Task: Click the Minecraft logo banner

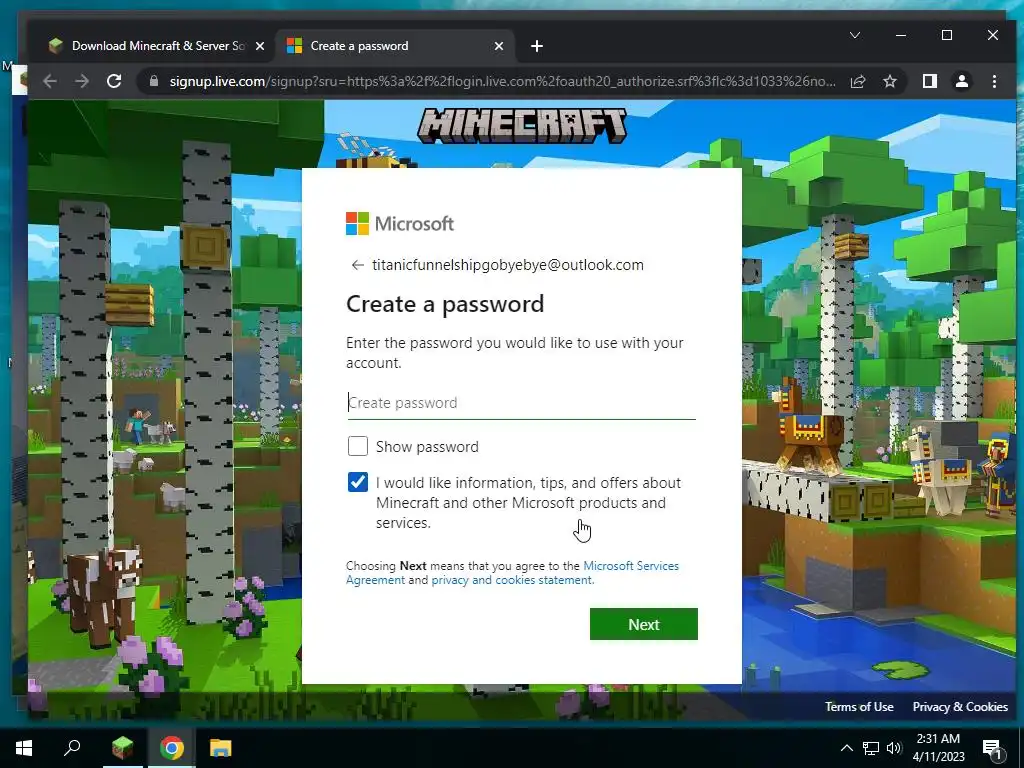Action: pos(522,125)
